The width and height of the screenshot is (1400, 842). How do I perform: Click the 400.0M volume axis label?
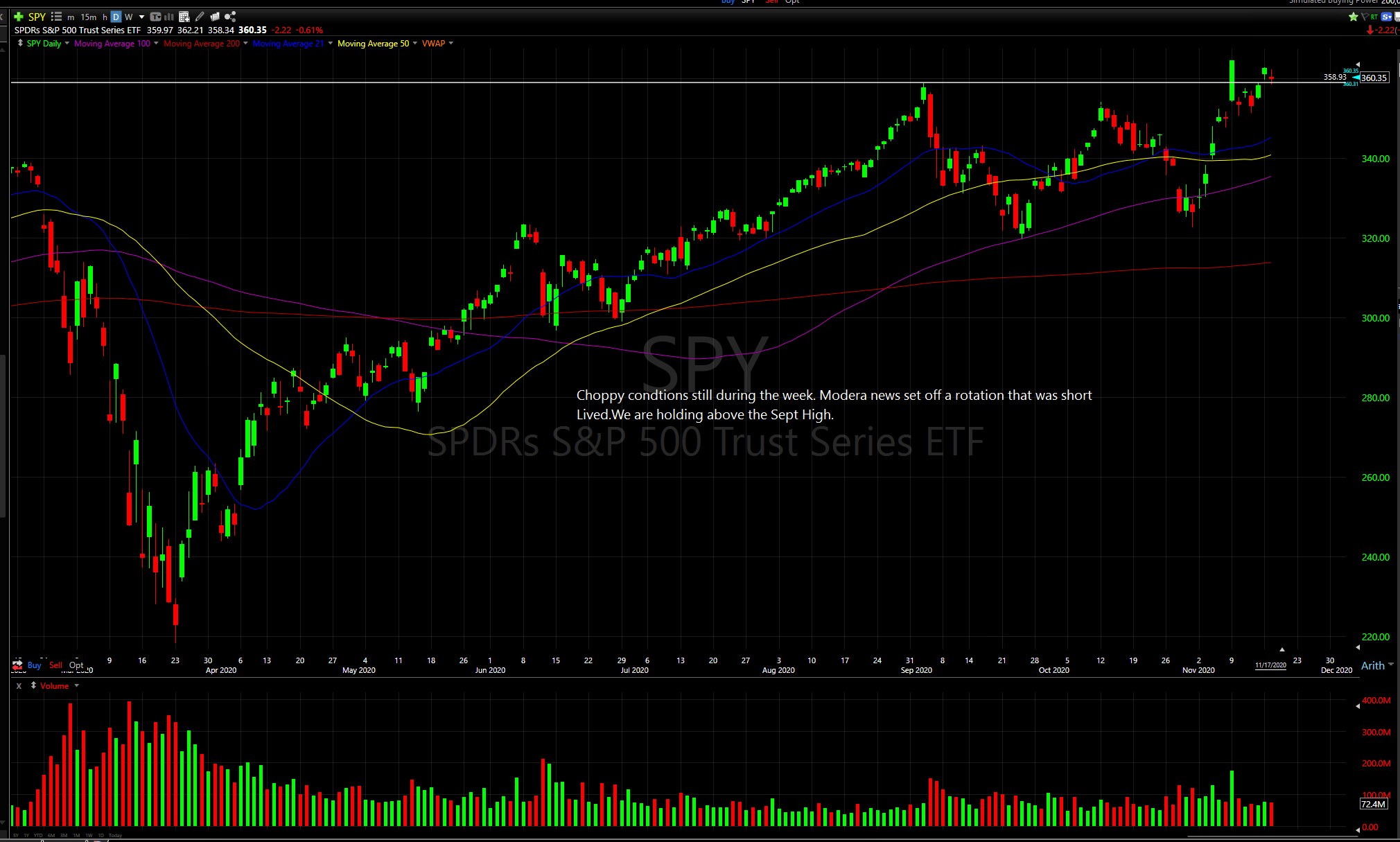[x=1376, y=701]
